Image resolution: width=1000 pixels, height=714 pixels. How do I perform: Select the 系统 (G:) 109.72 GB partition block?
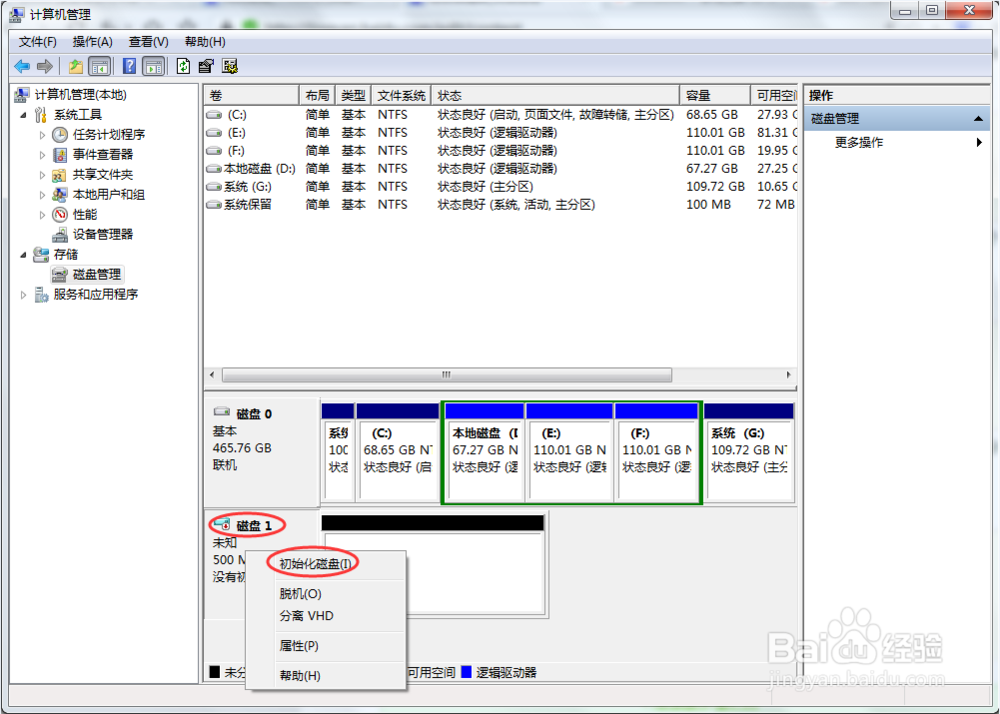pyautogui.click(x=749, y=452)
